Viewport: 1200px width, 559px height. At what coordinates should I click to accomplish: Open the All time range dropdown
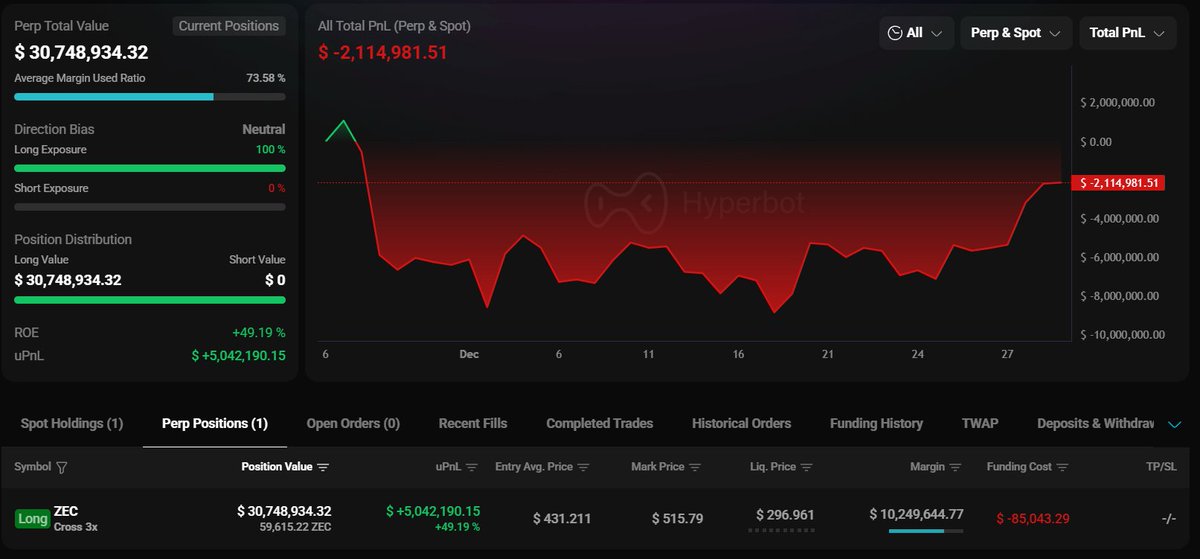(914, 33)
